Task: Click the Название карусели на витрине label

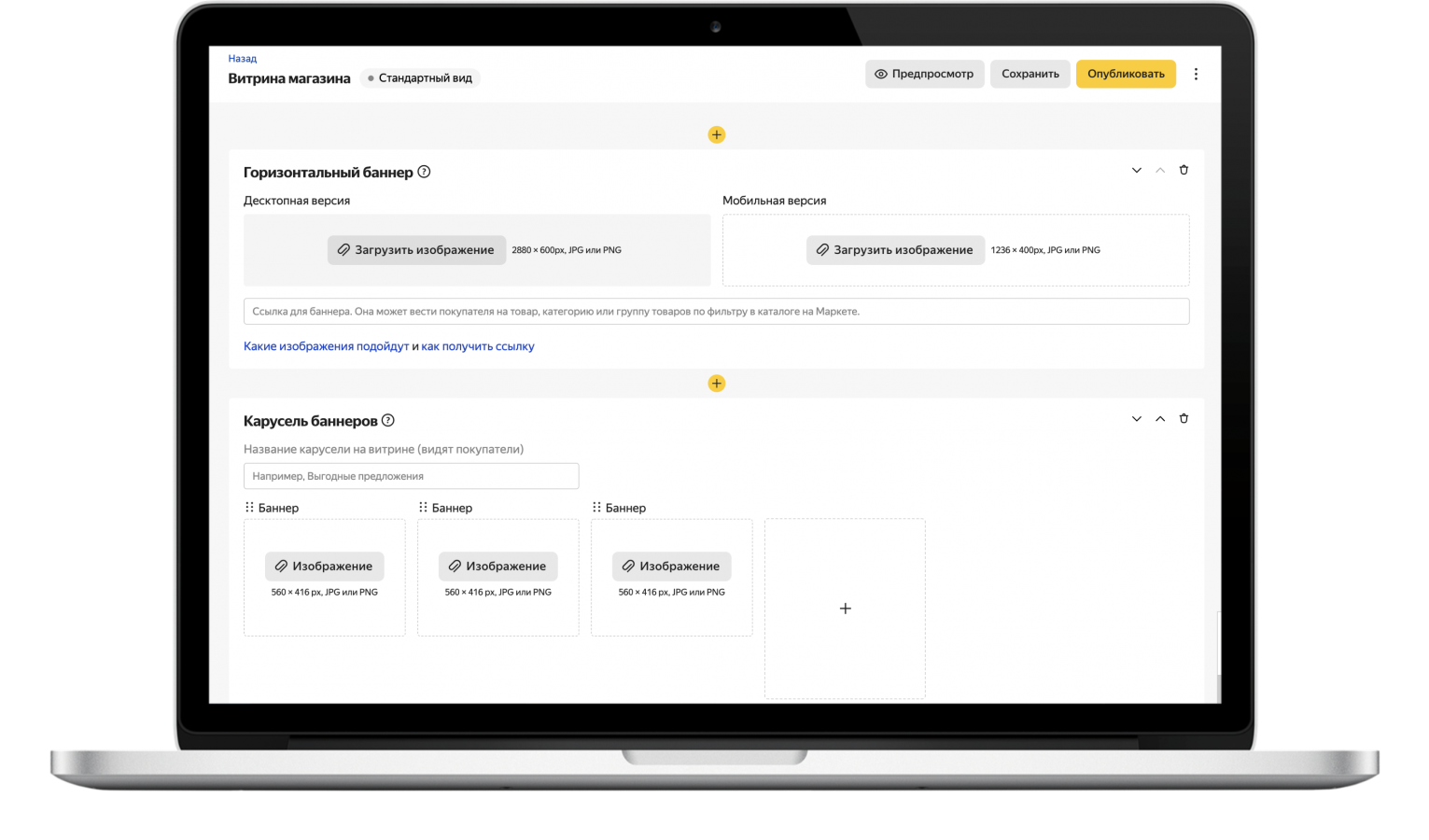Action: [384, 449]
